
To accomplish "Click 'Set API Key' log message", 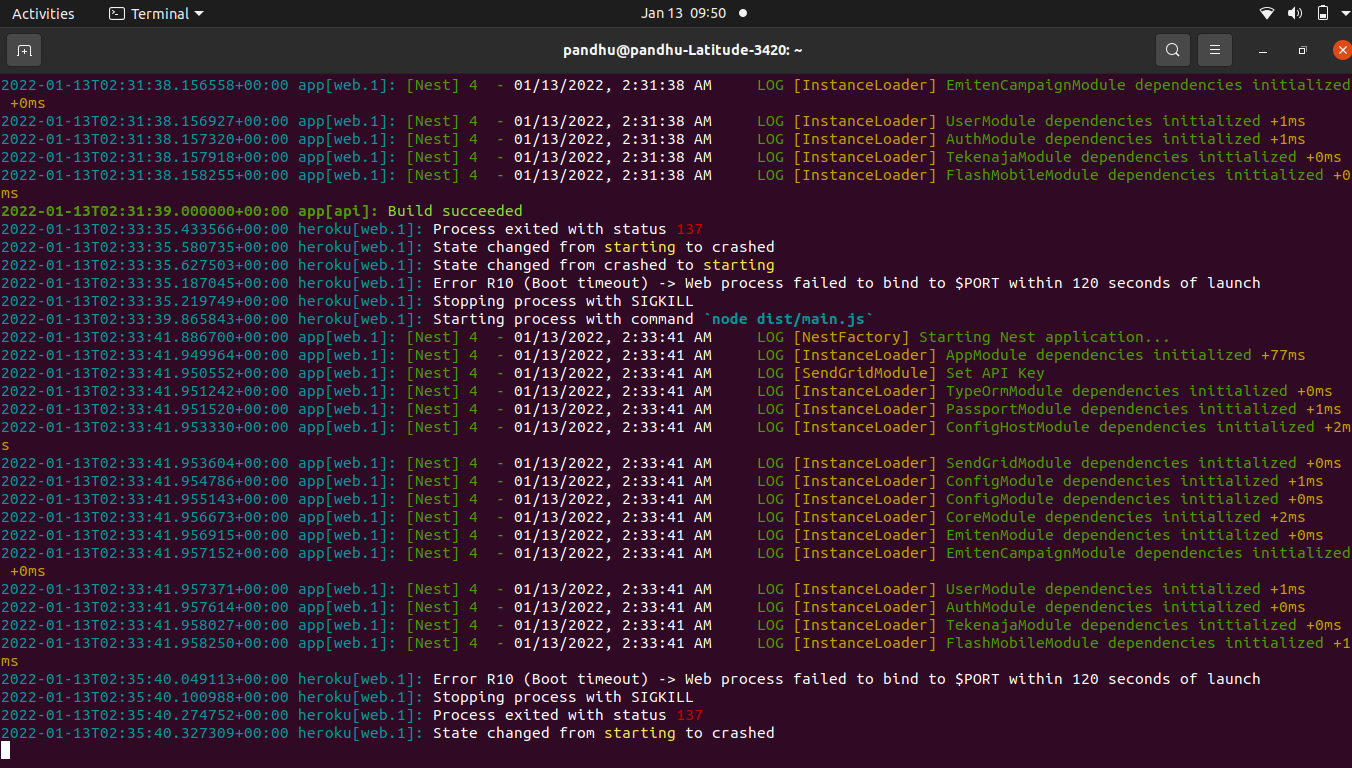I will click(x=995, y=373).
